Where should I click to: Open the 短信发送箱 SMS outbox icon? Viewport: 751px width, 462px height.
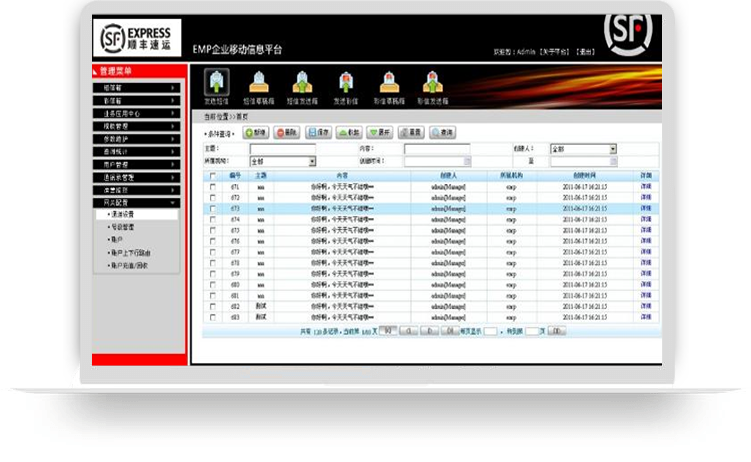click(302, 88)
